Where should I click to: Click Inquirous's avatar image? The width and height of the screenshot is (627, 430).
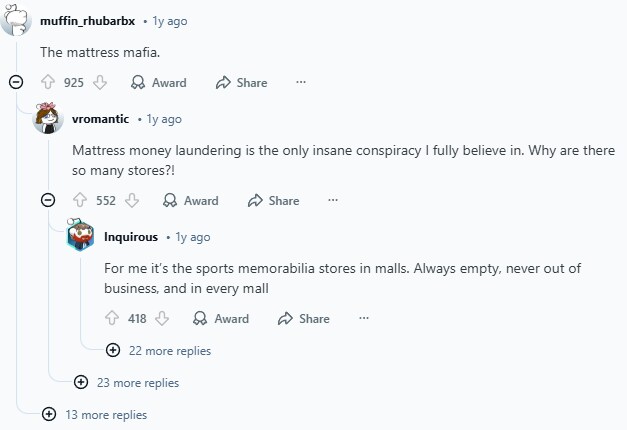80,238
